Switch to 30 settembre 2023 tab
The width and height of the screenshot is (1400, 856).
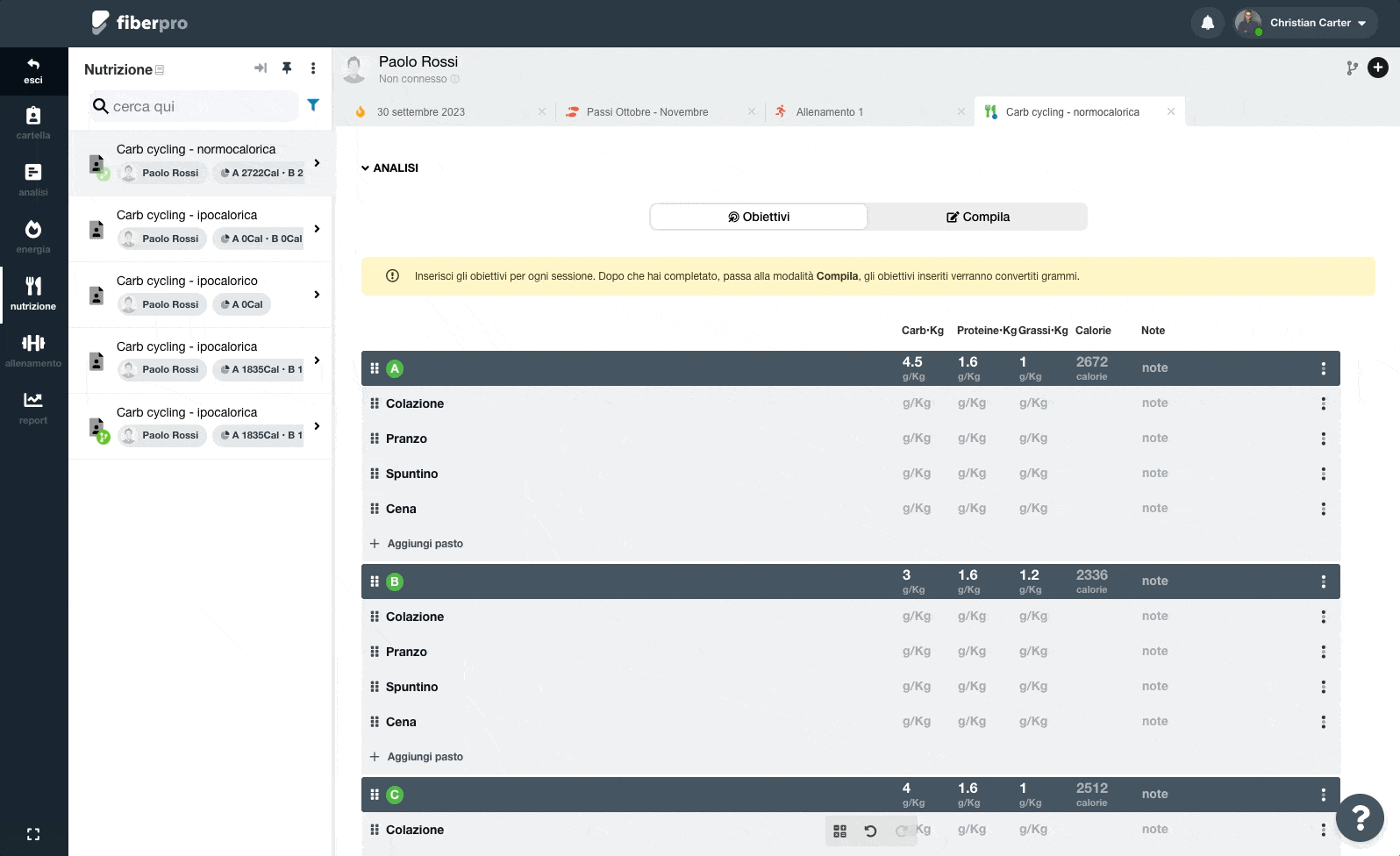[x=421, y=112]
